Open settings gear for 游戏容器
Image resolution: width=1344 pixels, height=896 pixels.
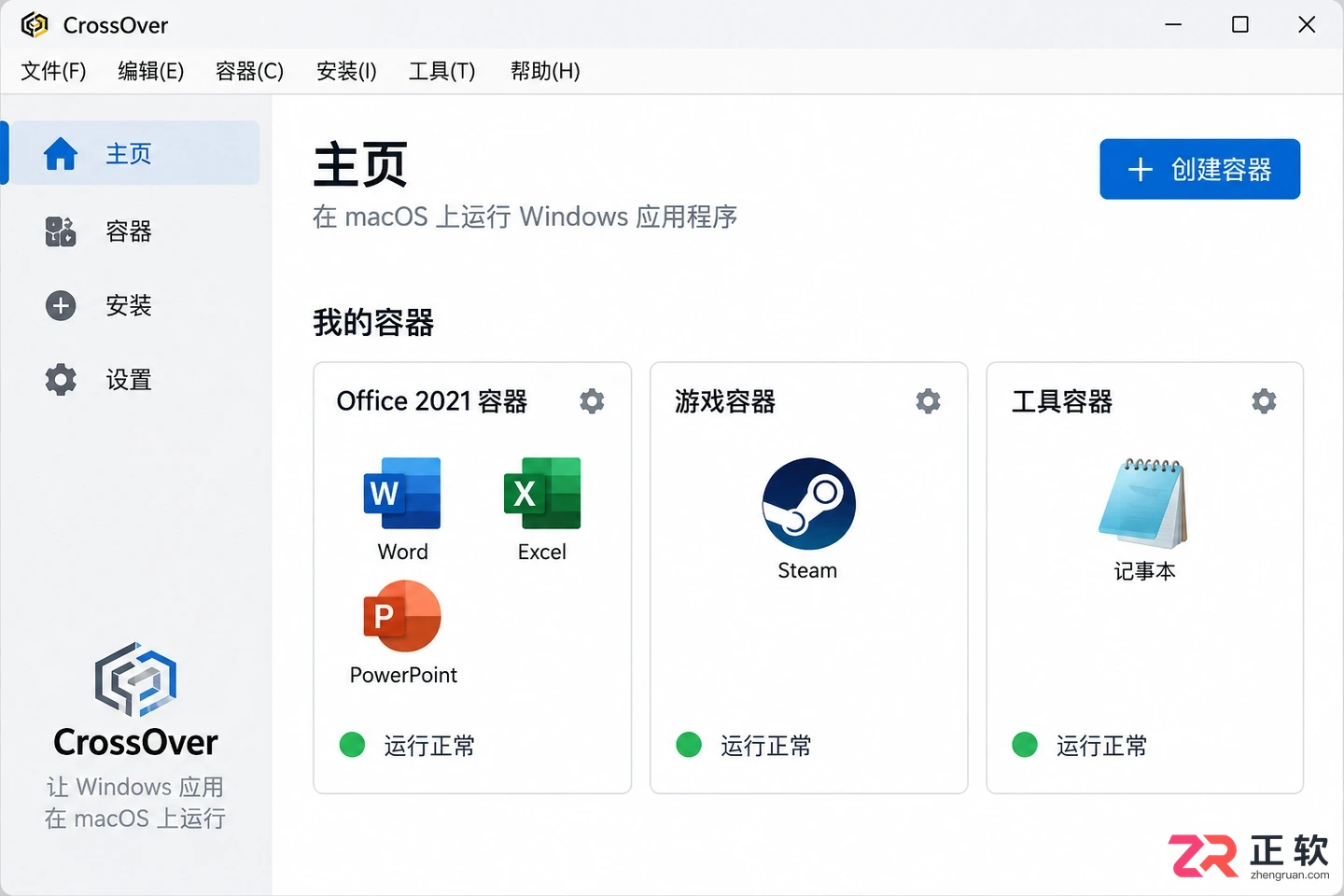click(x=928, y=401)
